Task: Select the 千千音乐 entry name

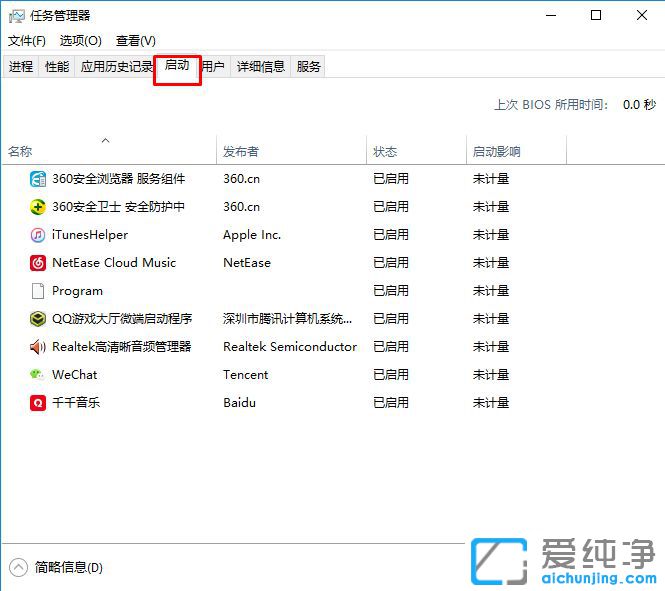Action: pos(76,403)
